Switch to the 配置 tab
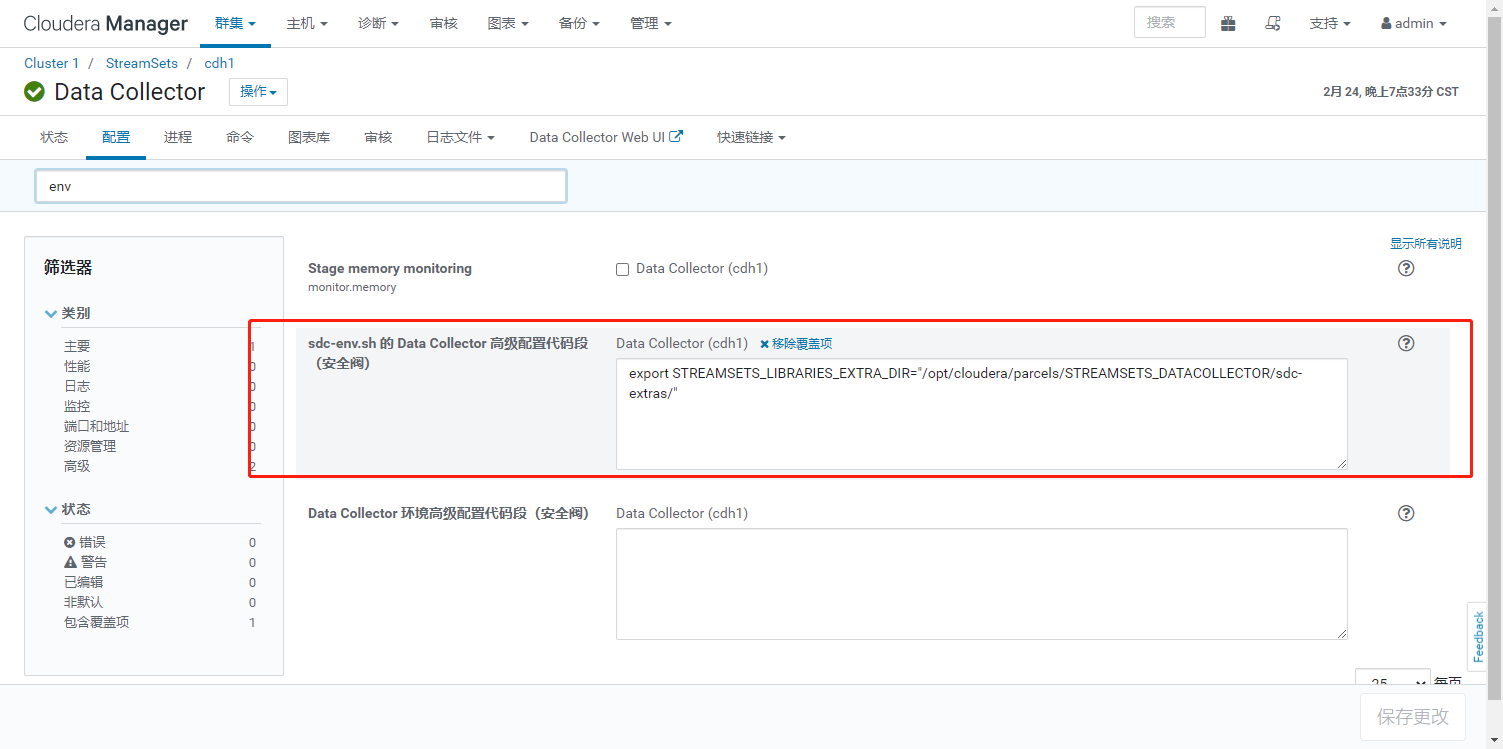 point(116,137)
